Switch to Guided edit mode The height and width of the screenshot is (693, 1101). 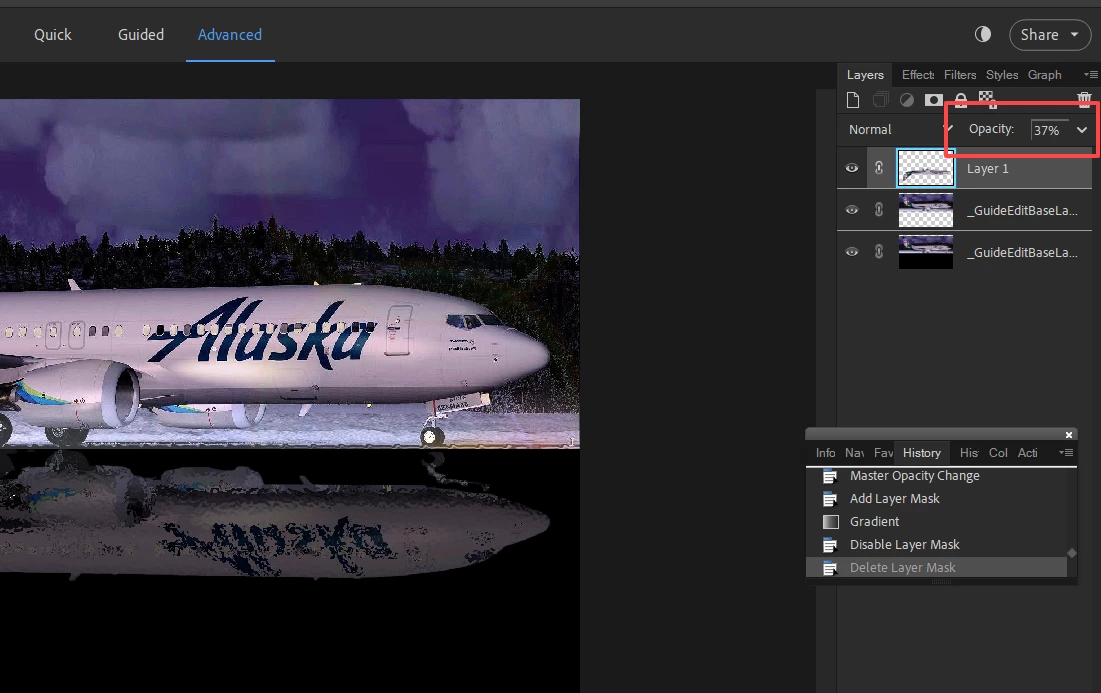coord(140,34)
